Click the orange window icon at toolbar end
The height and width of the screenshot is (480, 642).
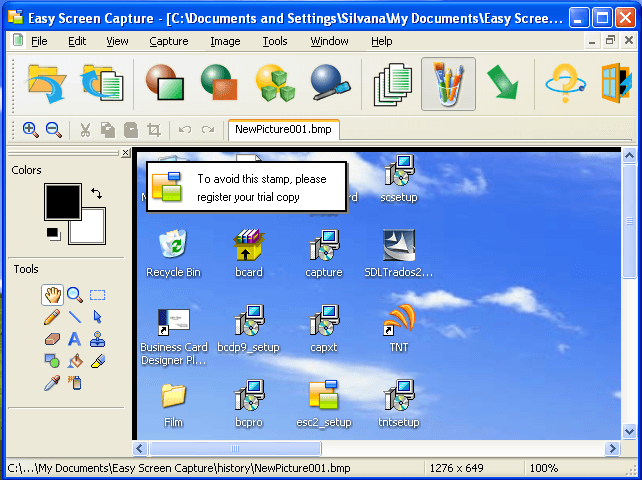tap(616, 83)
